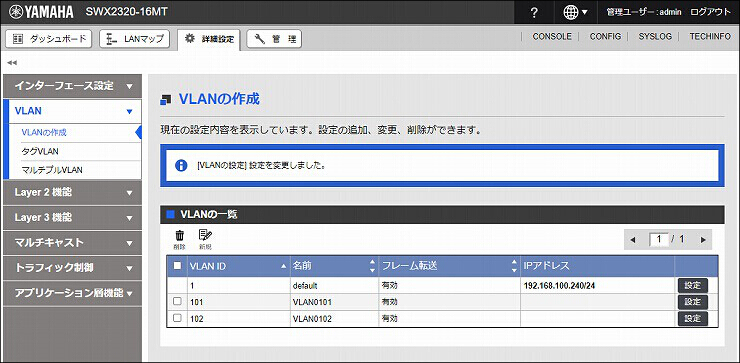Sort by the VLAN ID column

[238, 266]
